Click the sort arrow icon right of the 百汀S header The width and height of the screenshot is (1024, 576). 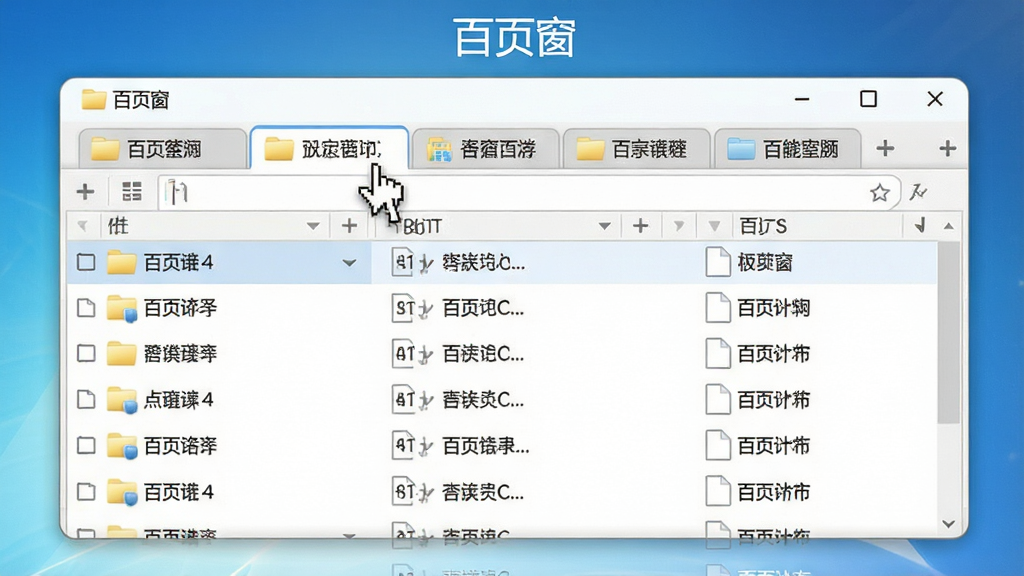[920, 226]
